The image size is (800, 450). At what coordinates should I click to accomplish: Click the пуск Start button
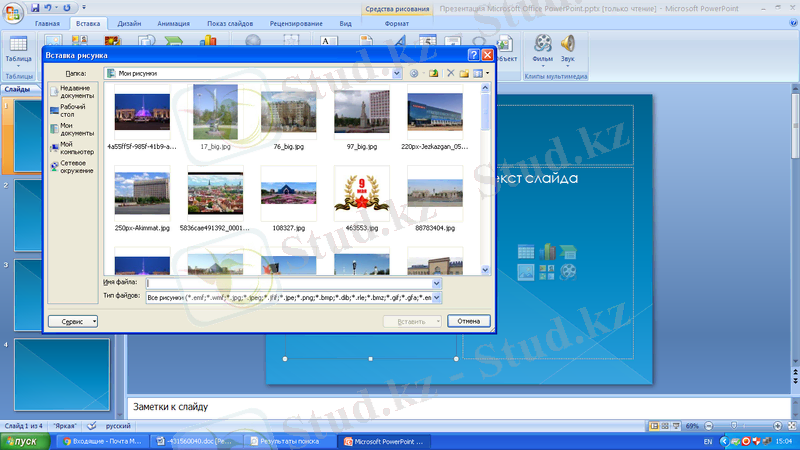pyautogui.click(x=24, y=441)
